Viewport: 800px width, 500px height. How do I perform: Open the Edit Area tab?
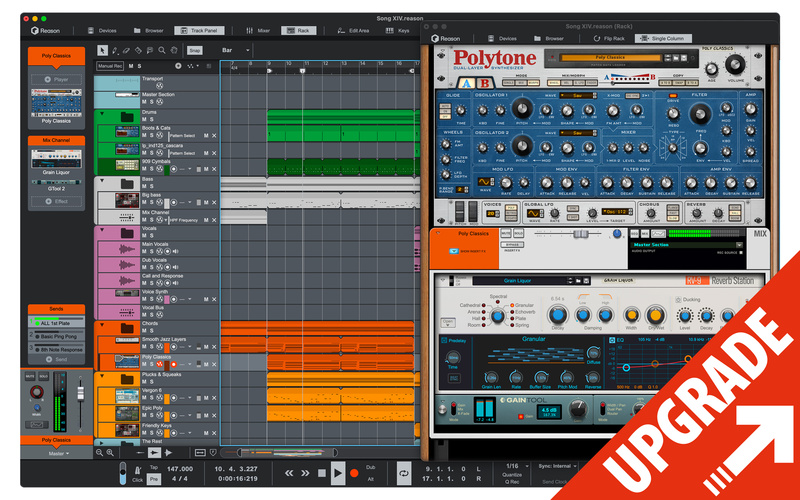click(353, 31)
